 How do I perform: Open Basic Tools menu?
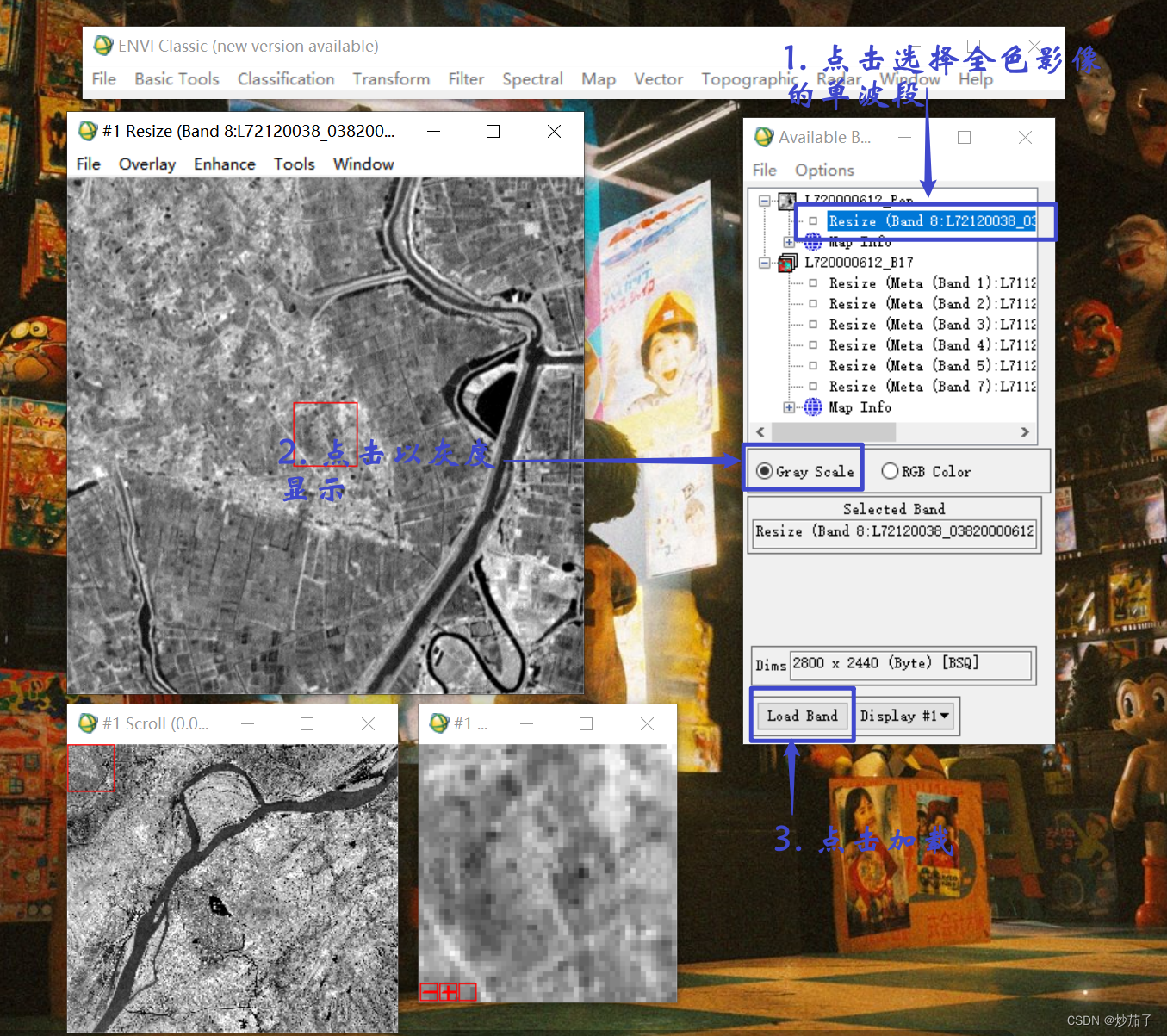point(177,78)
